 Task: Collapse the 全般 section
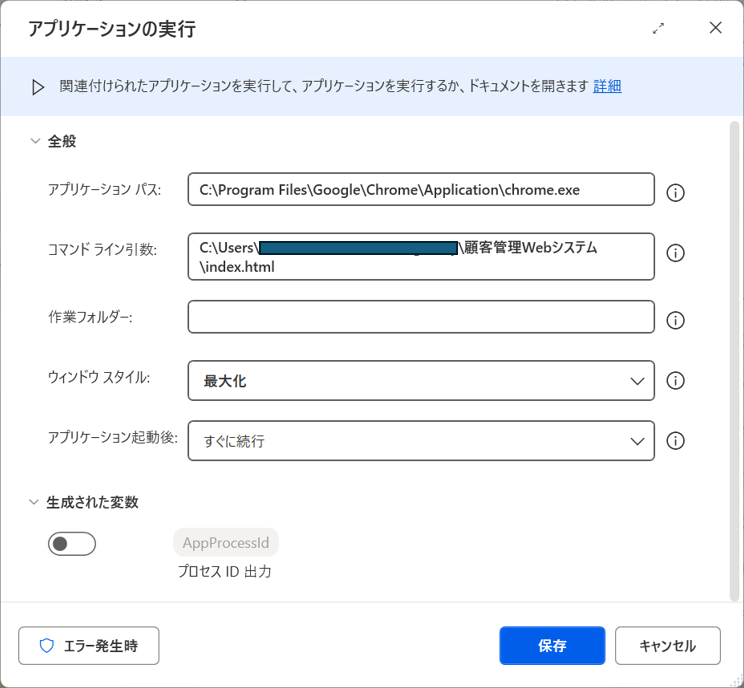click(36, 142)
